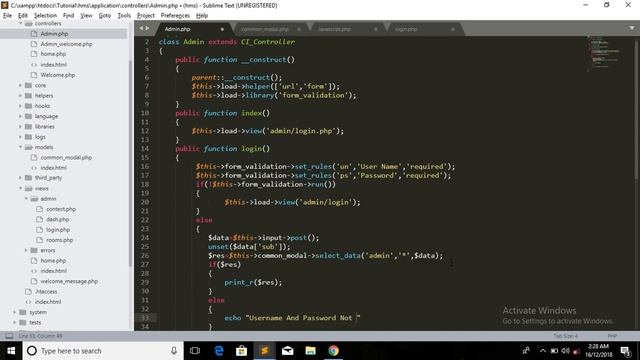Expand the language folder
Viewport: 640px width, 360px height.
(x=20, y=116)
